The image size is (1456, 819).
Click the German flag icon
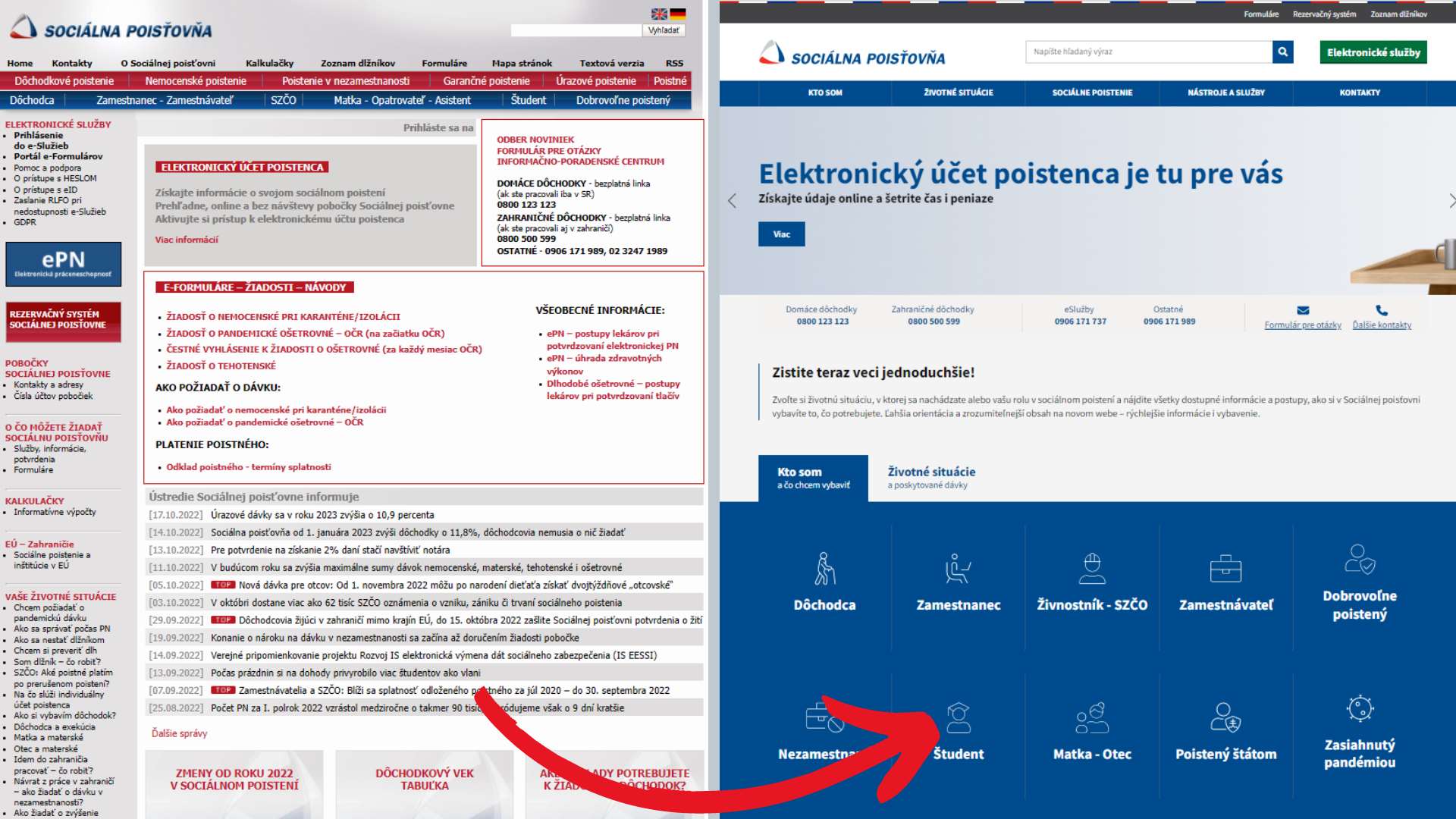click(x=678, y=14)
